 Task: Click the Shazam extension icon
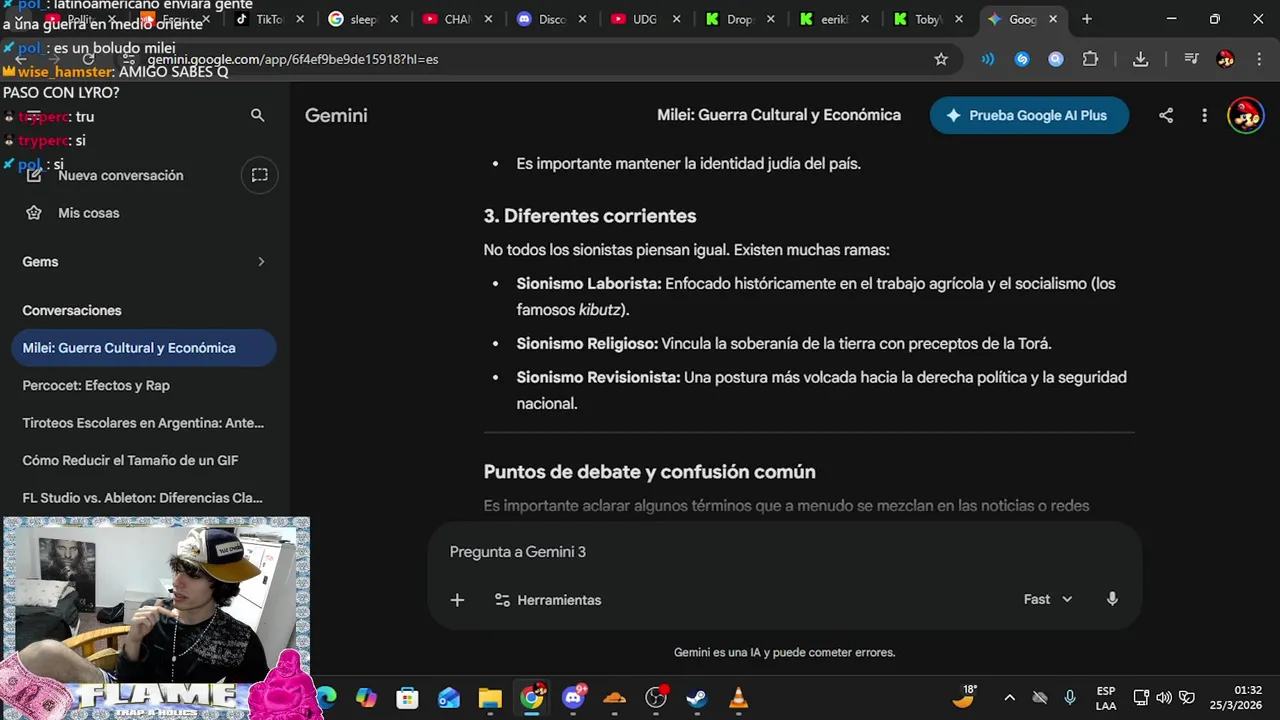[1022, 59]
